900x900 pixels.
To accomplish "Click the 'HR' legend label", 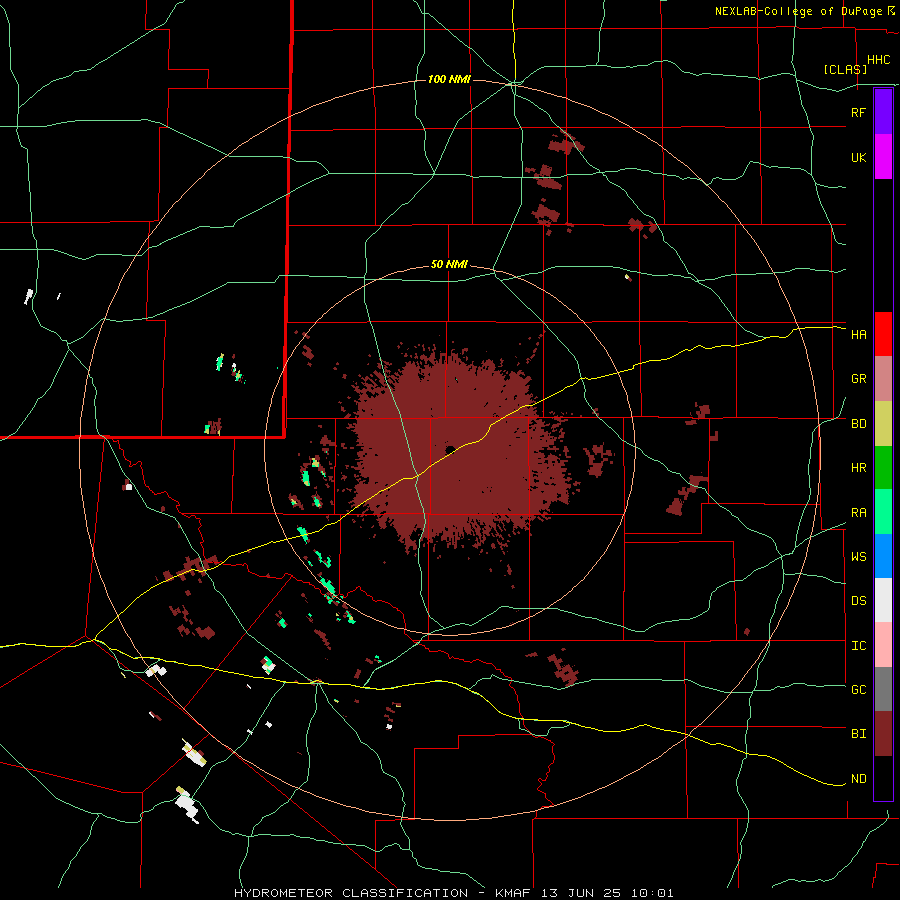I will point(858,468).
